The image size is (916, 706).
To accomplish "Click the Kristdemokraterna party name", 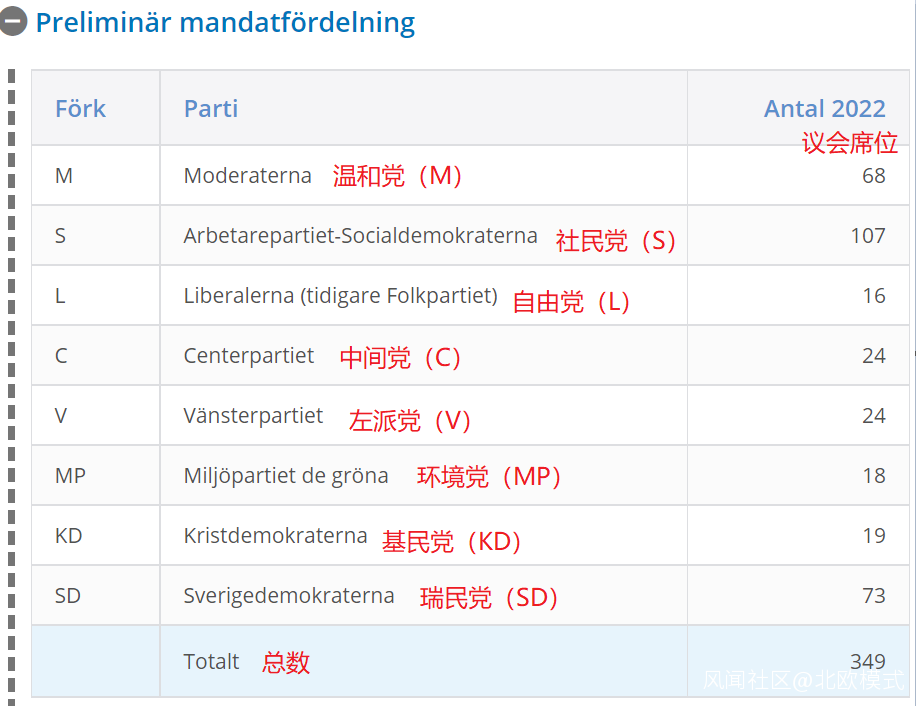I will (276, 536).
